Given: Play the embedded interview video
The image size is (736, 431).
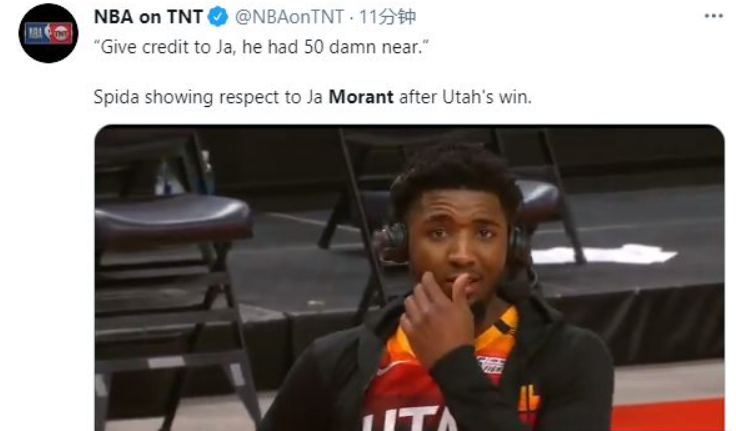Looking at the screenshot, I should tap(409, 278).
